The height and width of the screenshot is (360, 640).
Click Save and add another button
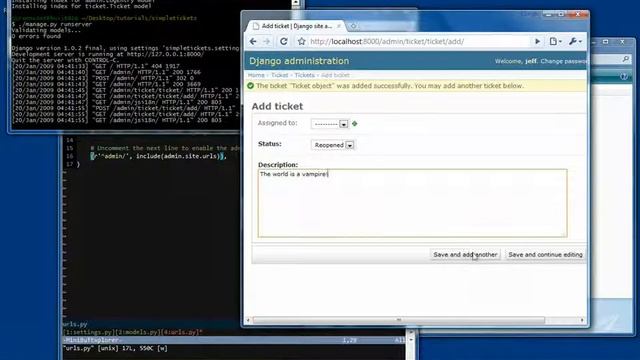coord(465,255)
